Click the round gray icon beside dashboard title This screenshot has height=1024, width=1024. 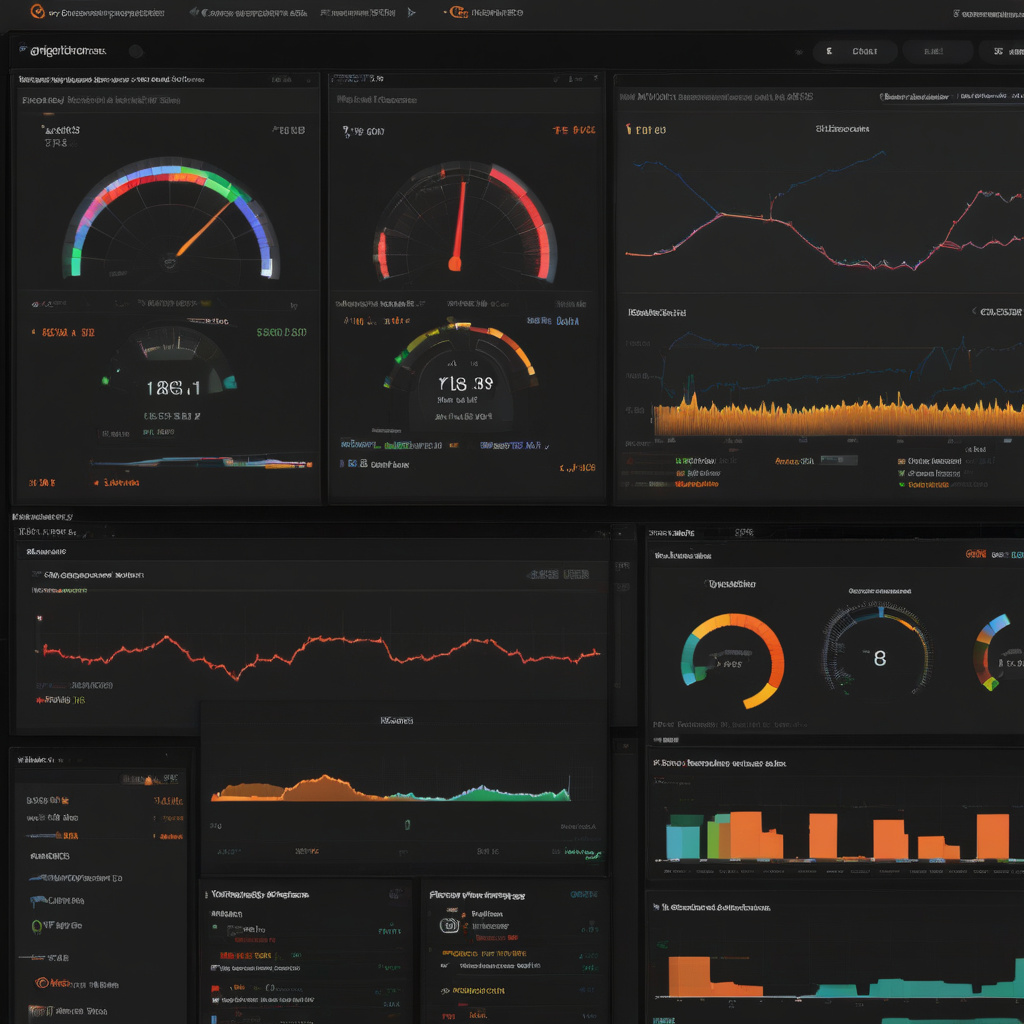tap(136, 51)
